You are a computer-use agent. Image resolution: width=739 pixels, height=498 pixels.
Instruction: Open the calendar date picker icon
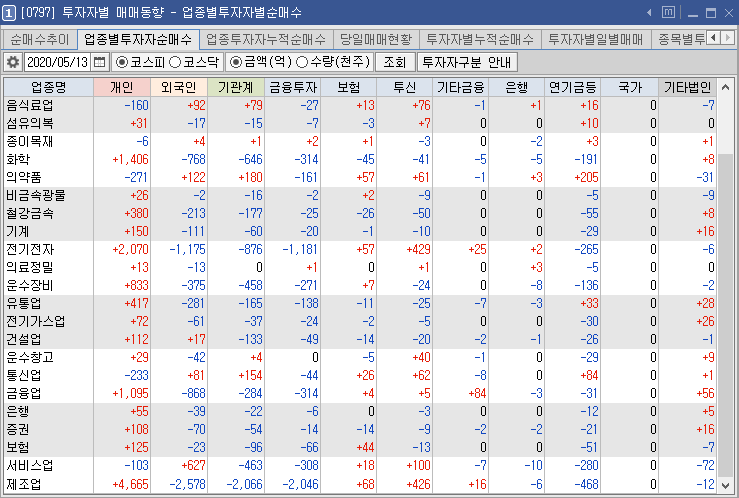tap(99, 62)
